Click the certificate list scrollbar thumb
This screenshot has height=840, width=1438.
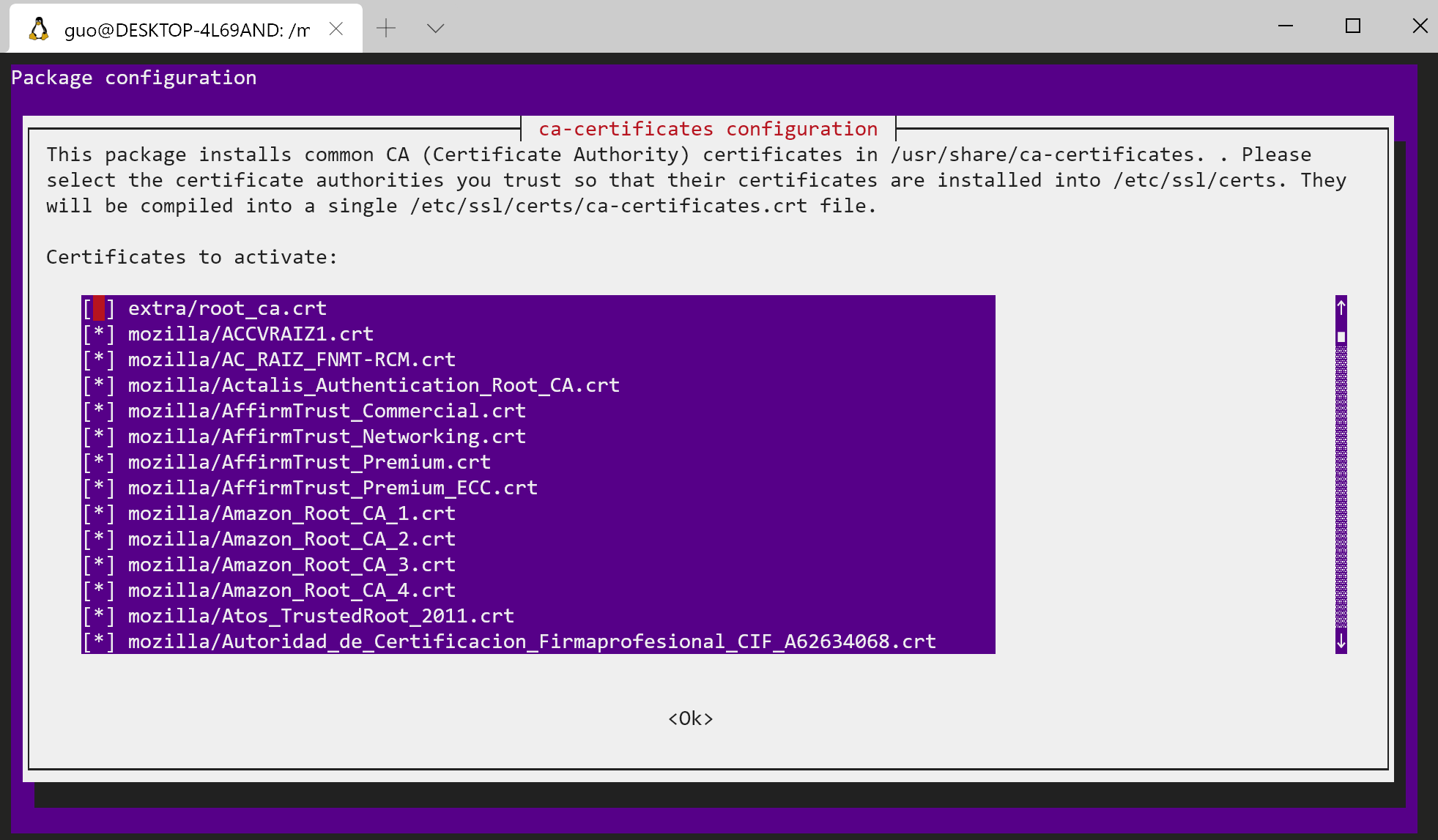click(1341, 337)
